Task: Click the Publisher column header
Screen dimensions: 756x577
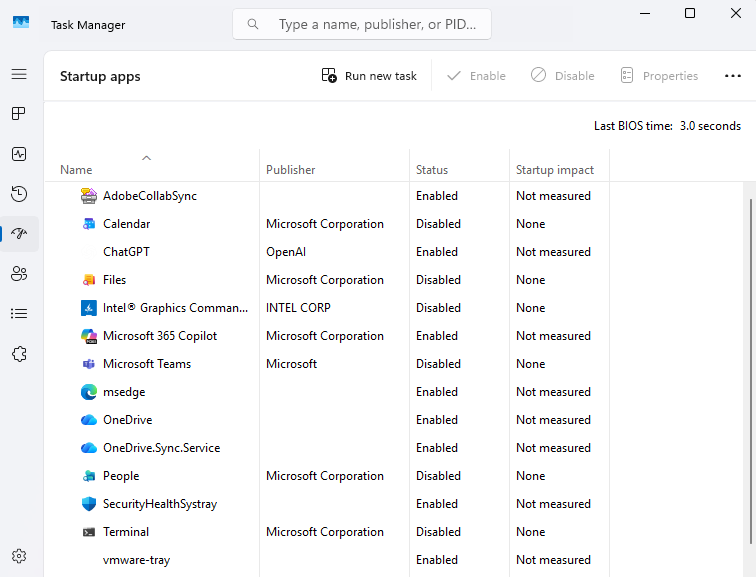Action: [x=290, y=170]
